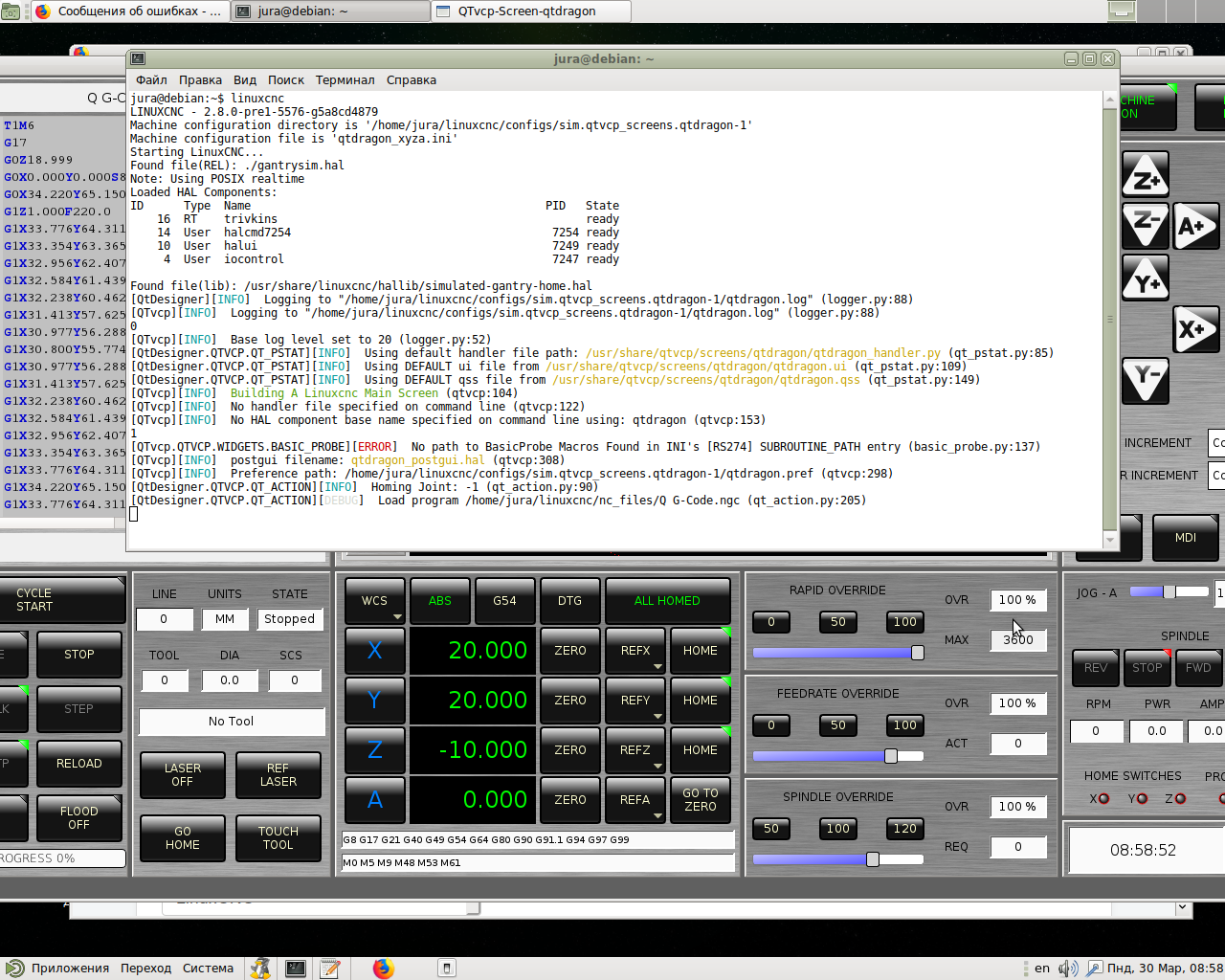Click GO TO ZERO button
1225x980 pixels.
tap(701, 800)
